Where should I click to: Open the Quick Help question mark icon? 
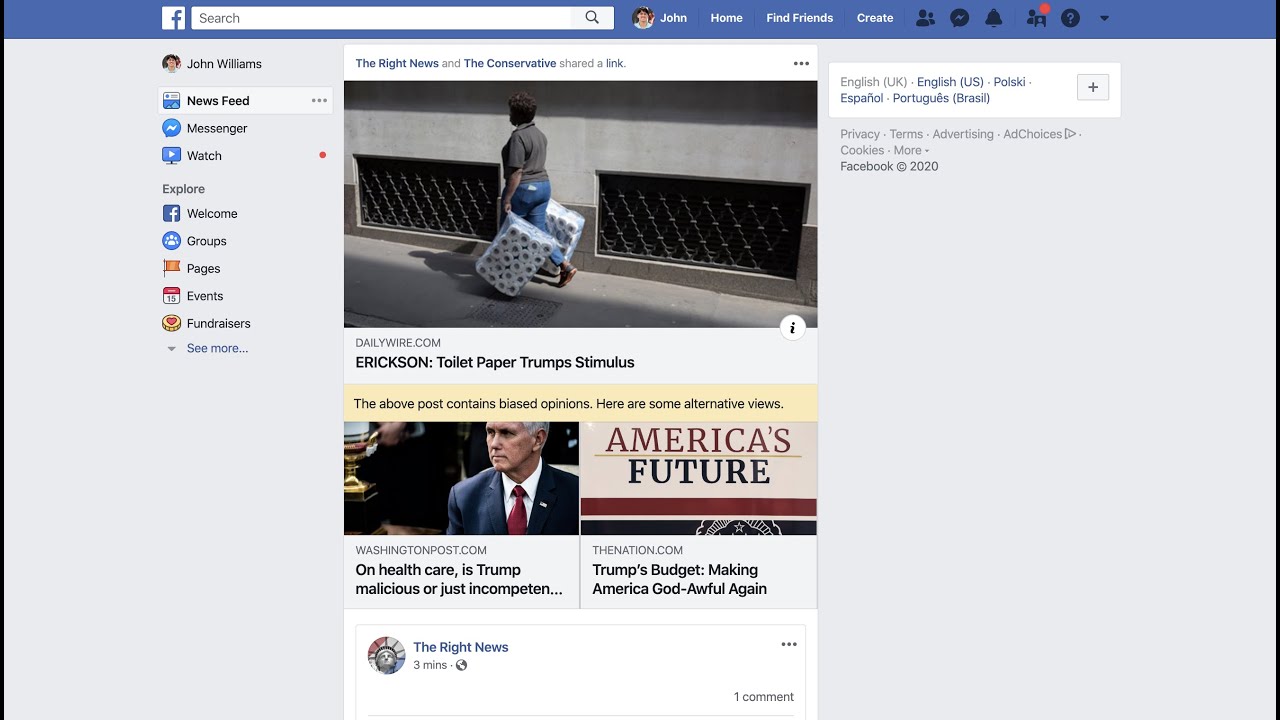[x=1070, y=18]
